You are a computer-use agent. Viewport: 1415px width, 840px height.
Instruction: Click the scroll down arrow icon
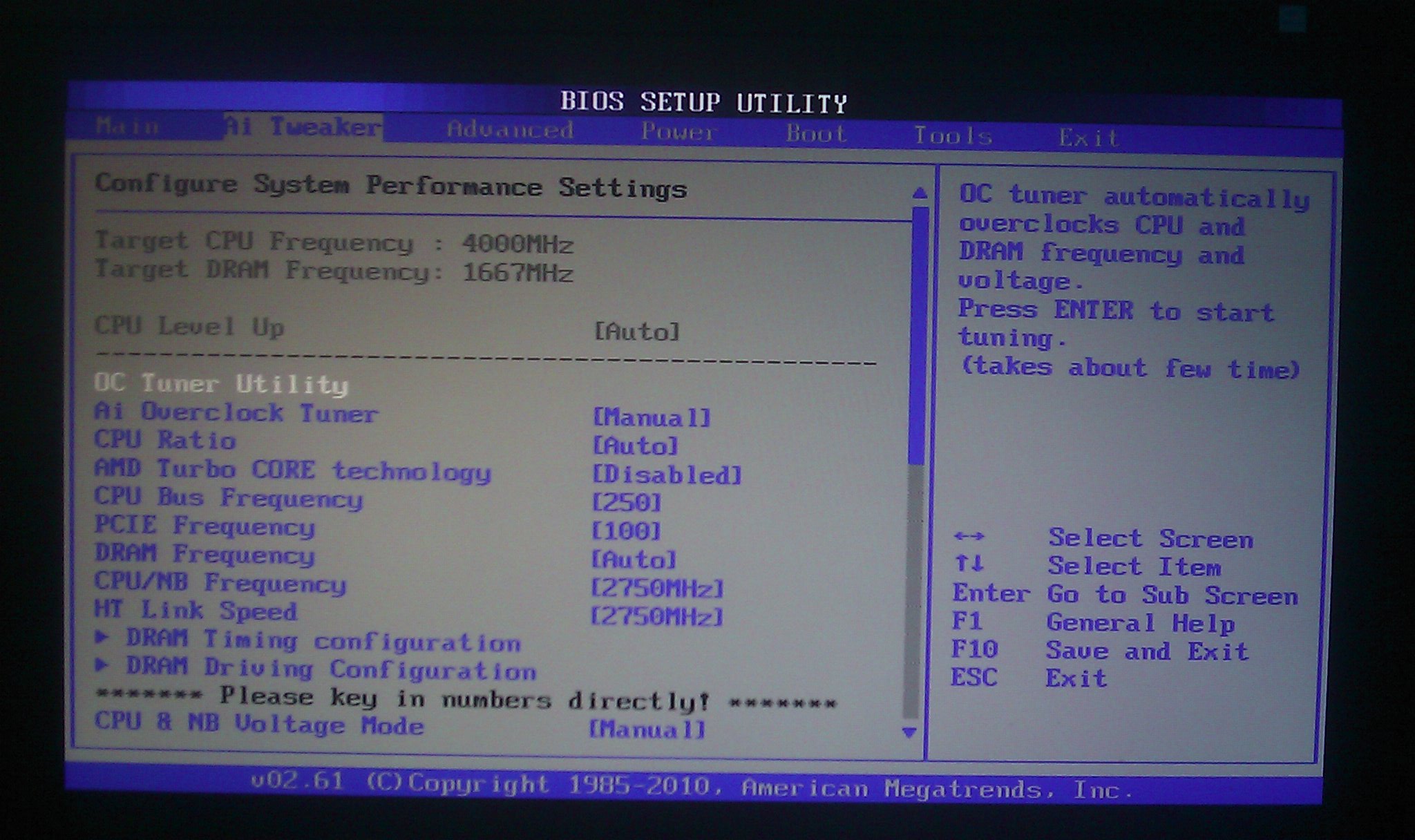[x=910, y=733]
